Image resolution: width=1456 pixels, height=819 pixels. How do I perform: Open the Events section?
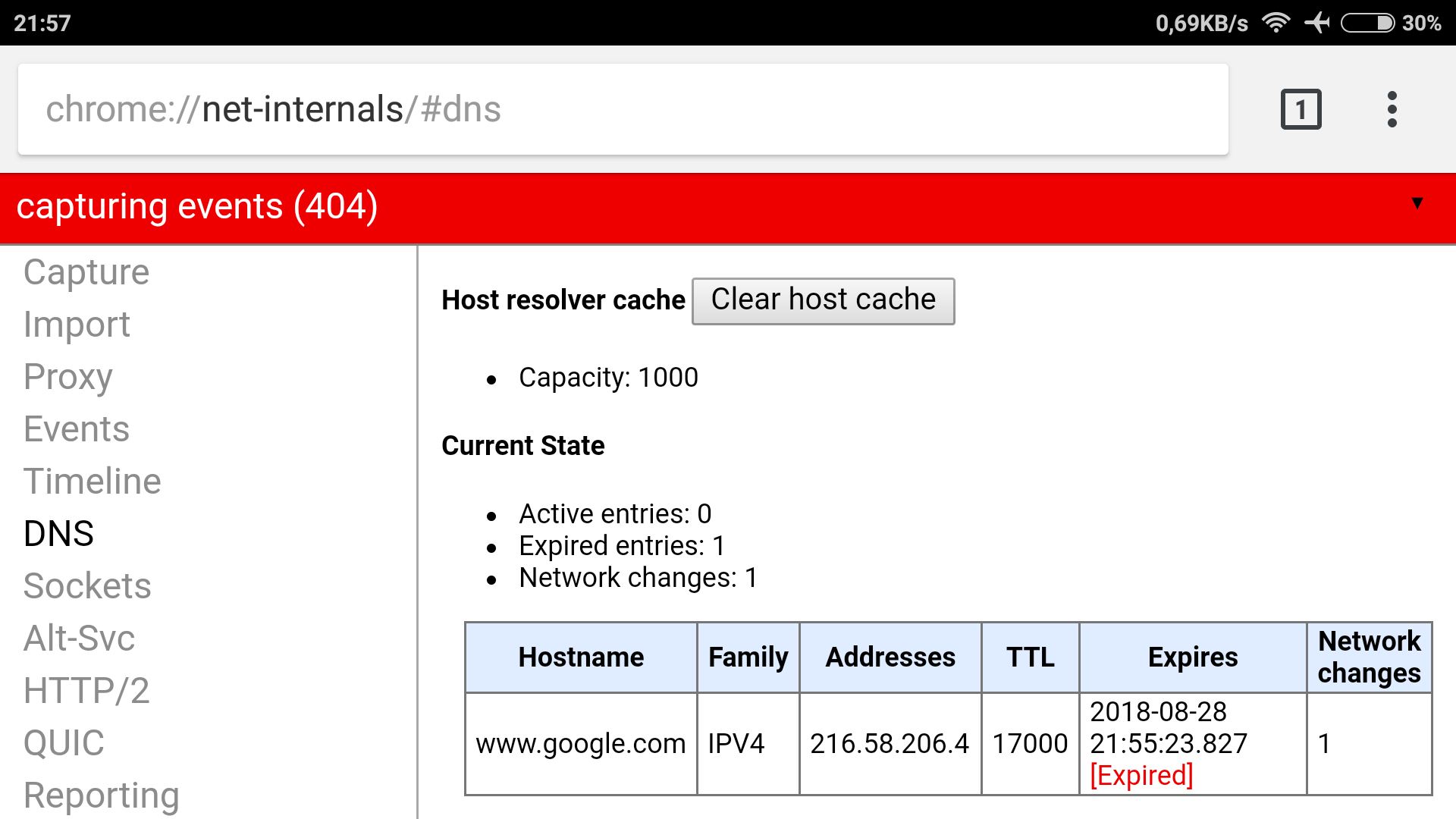coord(77,429)
